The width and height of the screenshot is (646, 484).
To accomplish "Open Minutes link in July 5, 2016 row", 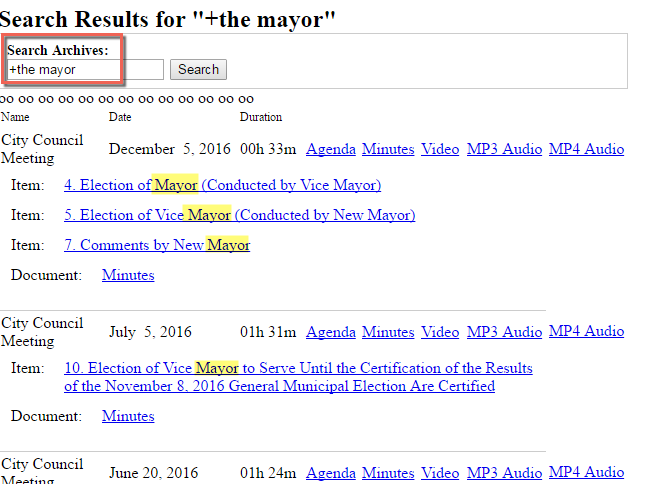I will pyautogui.click(x=388, y=332).
